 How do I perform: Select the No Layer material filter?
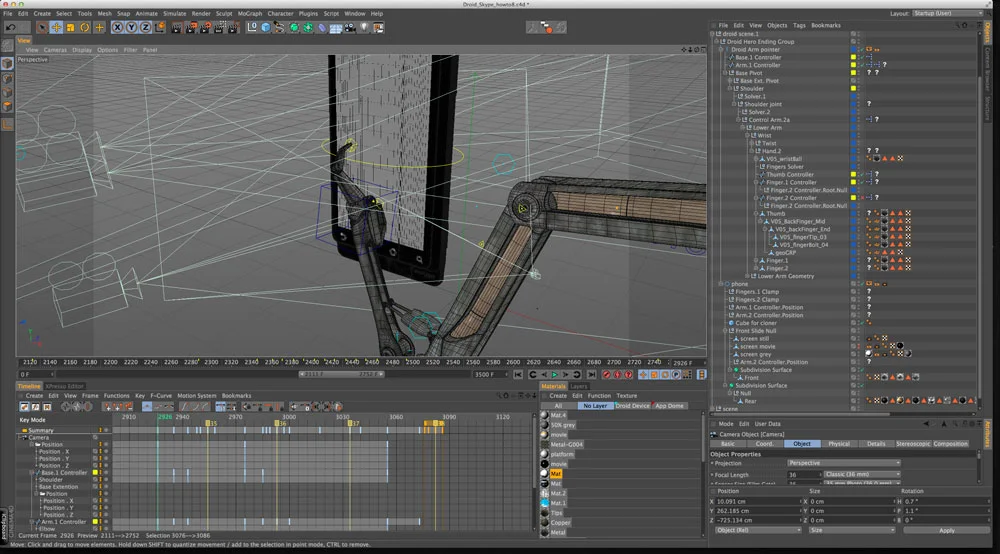click(x=595, y=406)
